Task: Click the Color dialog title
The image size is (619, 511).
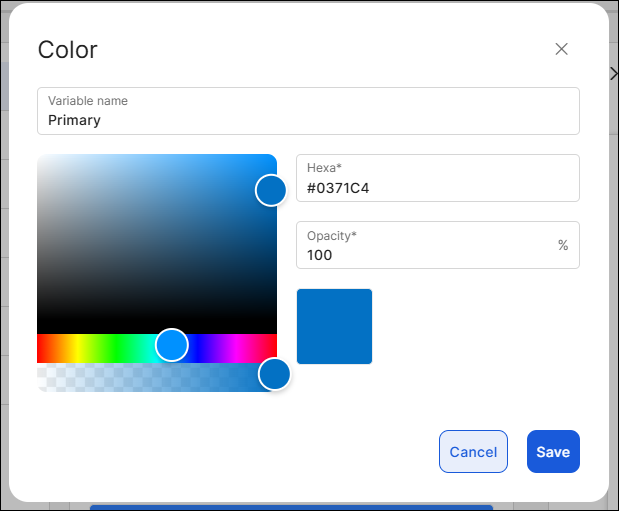Action: (x=67, y=50)
